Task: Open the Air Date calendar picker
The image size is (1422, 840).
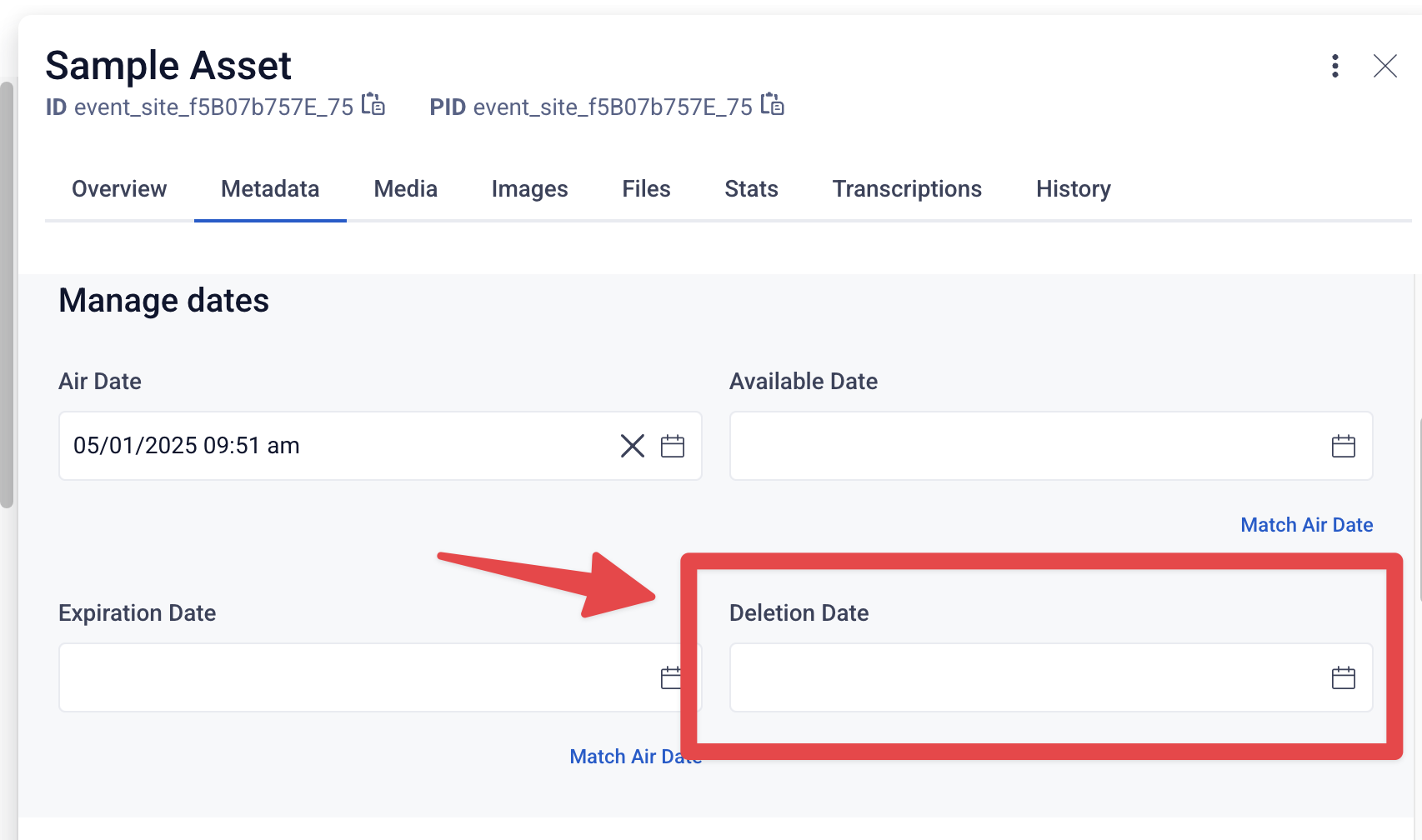Action: pyautogui.click(x=673, y=446)
